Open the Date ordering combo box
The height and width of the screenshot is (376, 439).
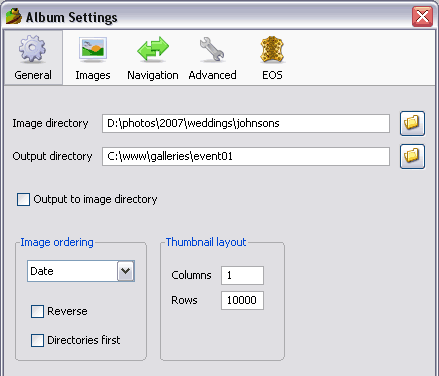(x=81, y=271)
